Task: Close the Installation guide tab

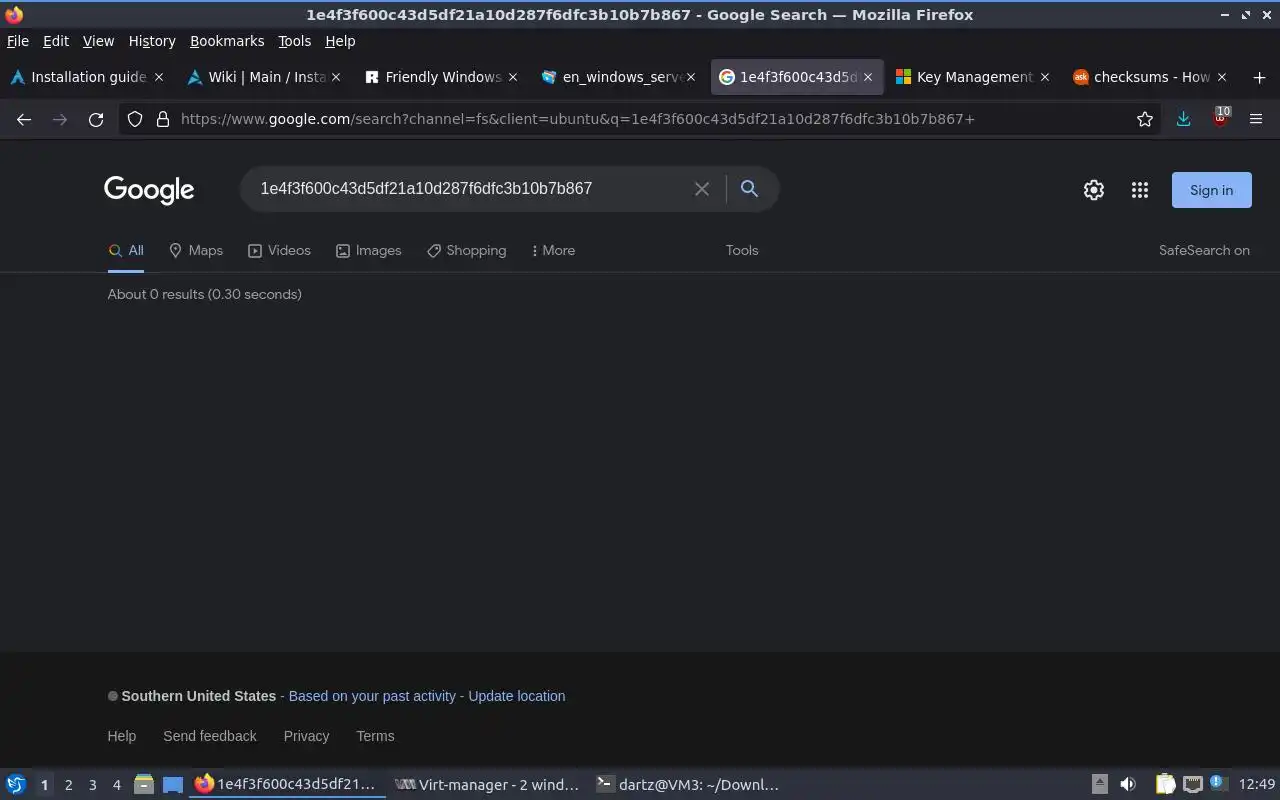Action: click(x=158, y=77)
